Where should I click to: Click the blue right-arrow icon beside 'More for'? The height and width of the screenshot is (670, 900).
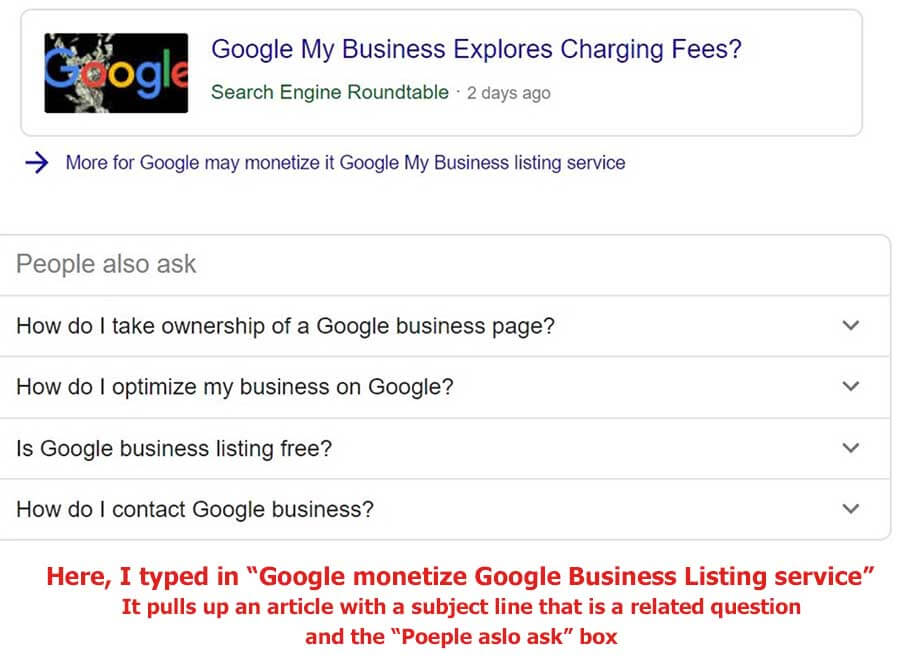(x=37, y=162)
